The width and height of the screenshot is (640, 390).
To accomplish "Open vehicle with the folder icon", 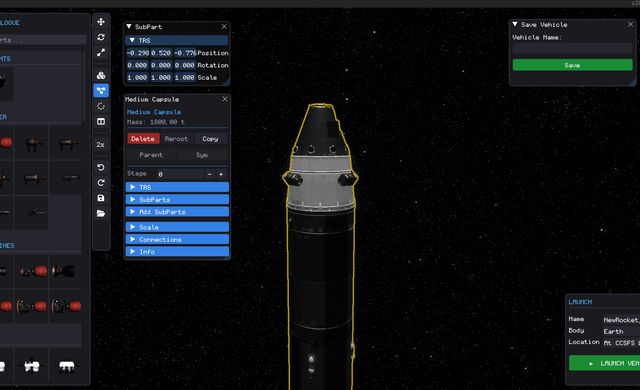I will pos(101,213).
